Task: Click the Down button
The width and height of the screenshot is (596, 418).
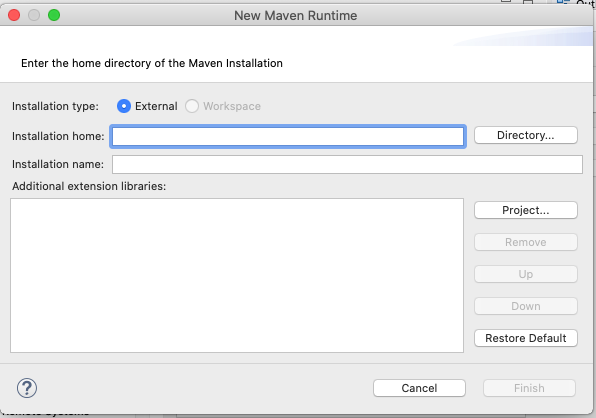Action: coord(526,306)
